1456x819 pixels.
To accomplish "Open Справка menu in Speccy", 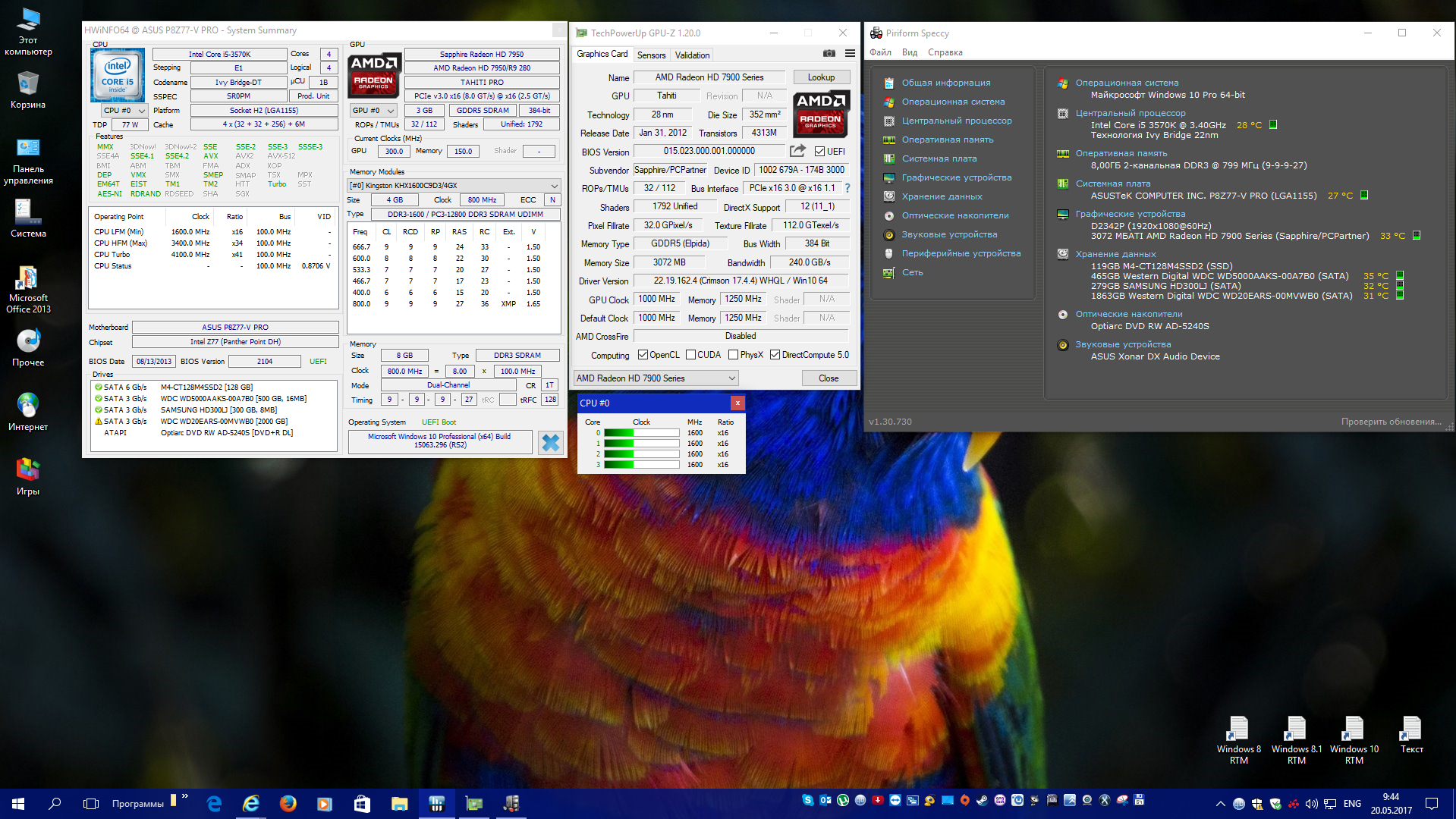I will tap(945, 52).
